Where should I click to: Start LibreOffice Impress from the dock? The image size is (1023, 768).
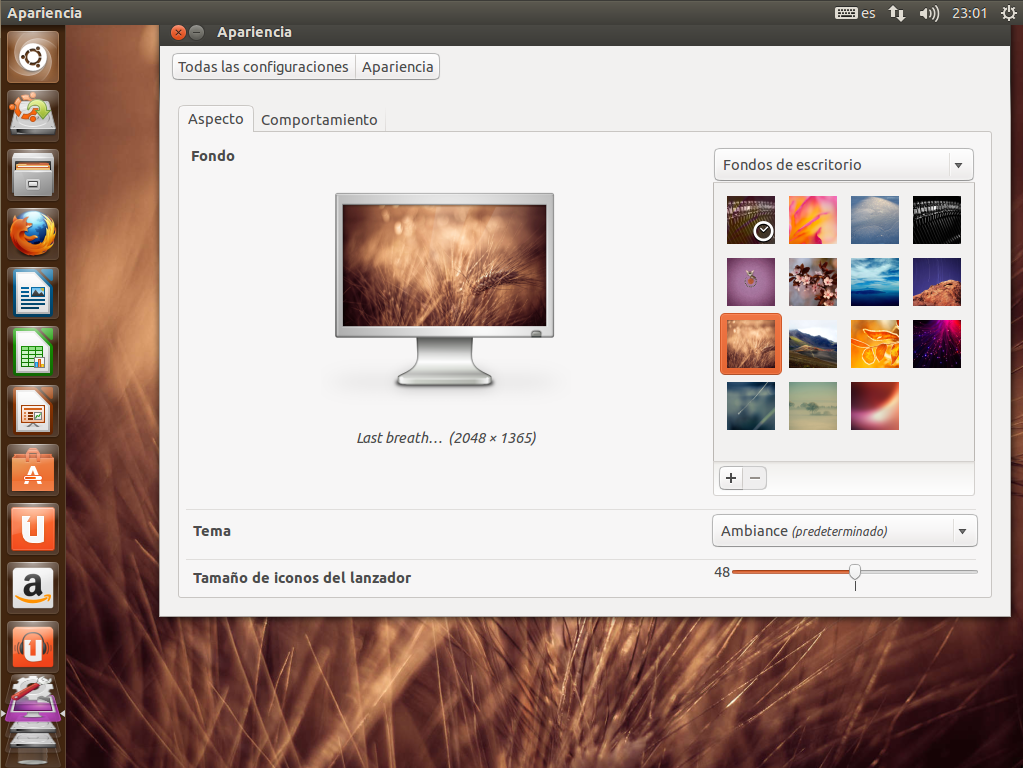point(32,411)
